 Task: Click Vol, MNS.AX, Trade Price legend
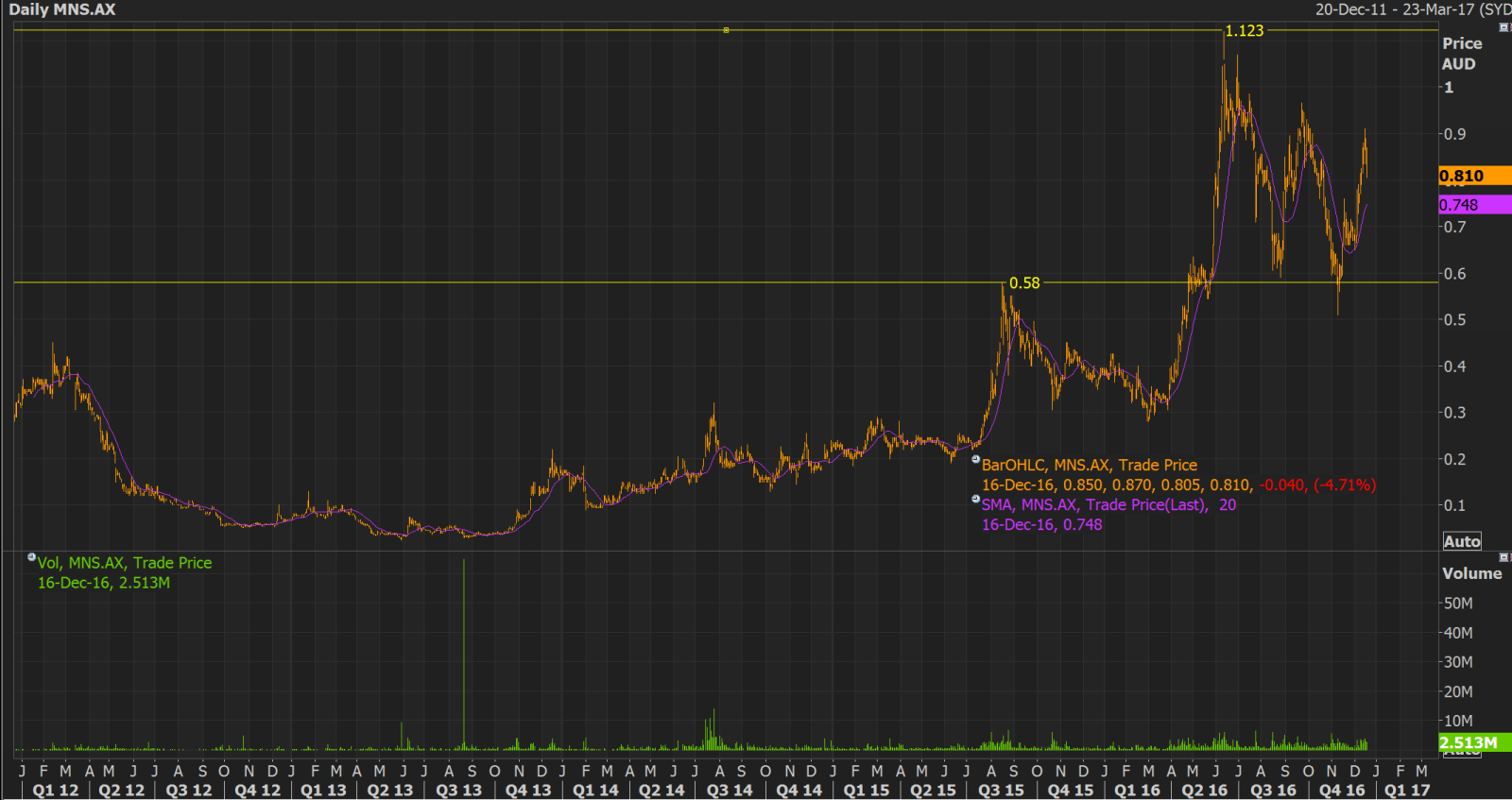[125, 563]
